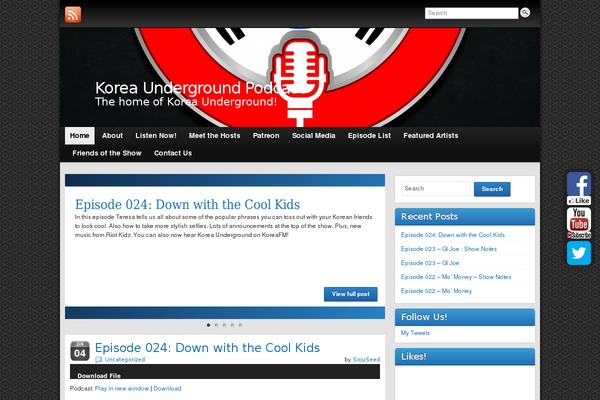This screenshot has width=600, height=400.
Task: Open recent post Episode 022 – Mo' Money – Show Notes
Action: click(456, 277)
